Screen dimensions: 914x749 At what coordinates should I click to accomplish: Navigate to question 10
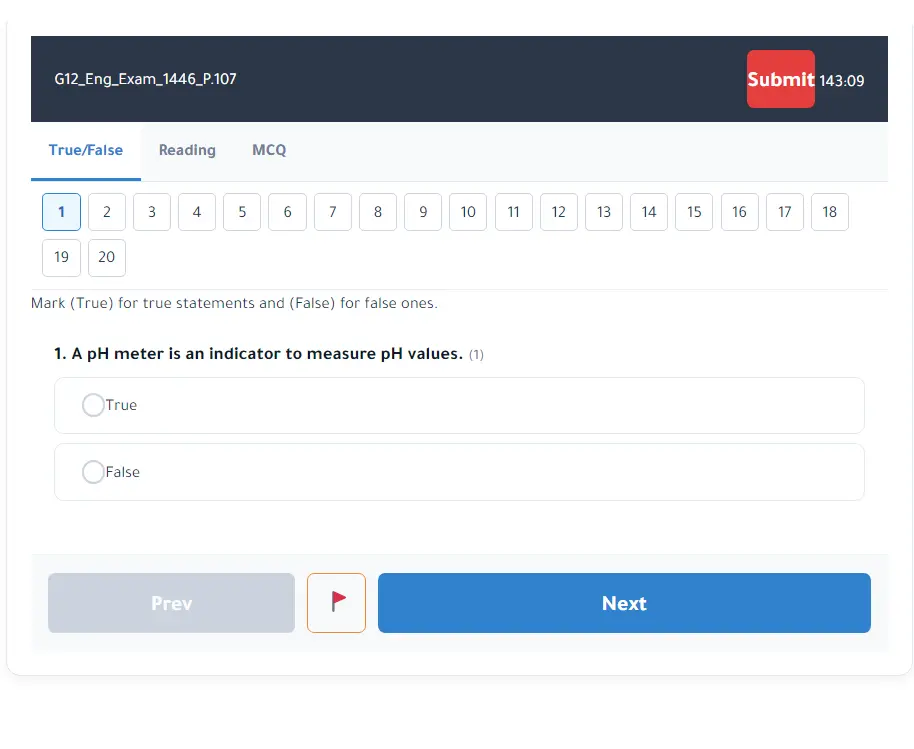(468, 212)
